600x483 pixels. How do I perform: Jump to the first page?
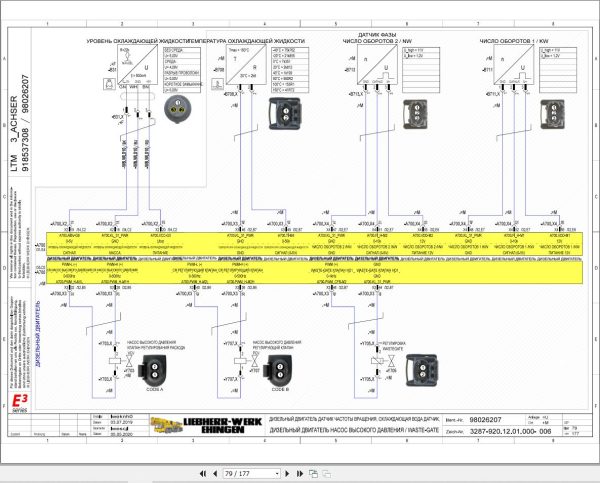tap(203, 473)
